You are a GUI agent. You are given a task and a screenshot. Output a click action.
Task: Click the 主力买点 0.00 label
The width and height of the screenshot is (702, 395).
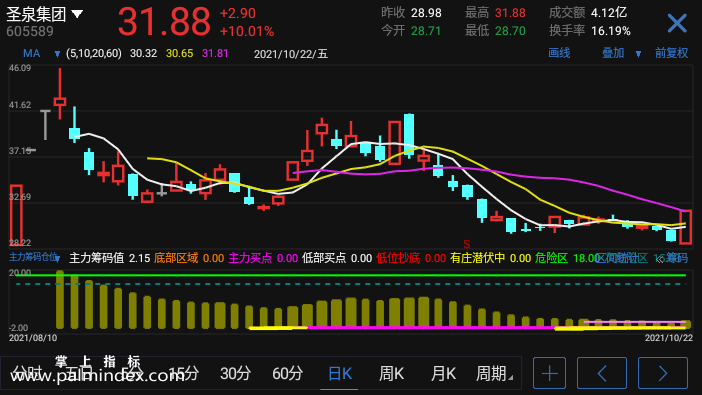pos(263,258)
